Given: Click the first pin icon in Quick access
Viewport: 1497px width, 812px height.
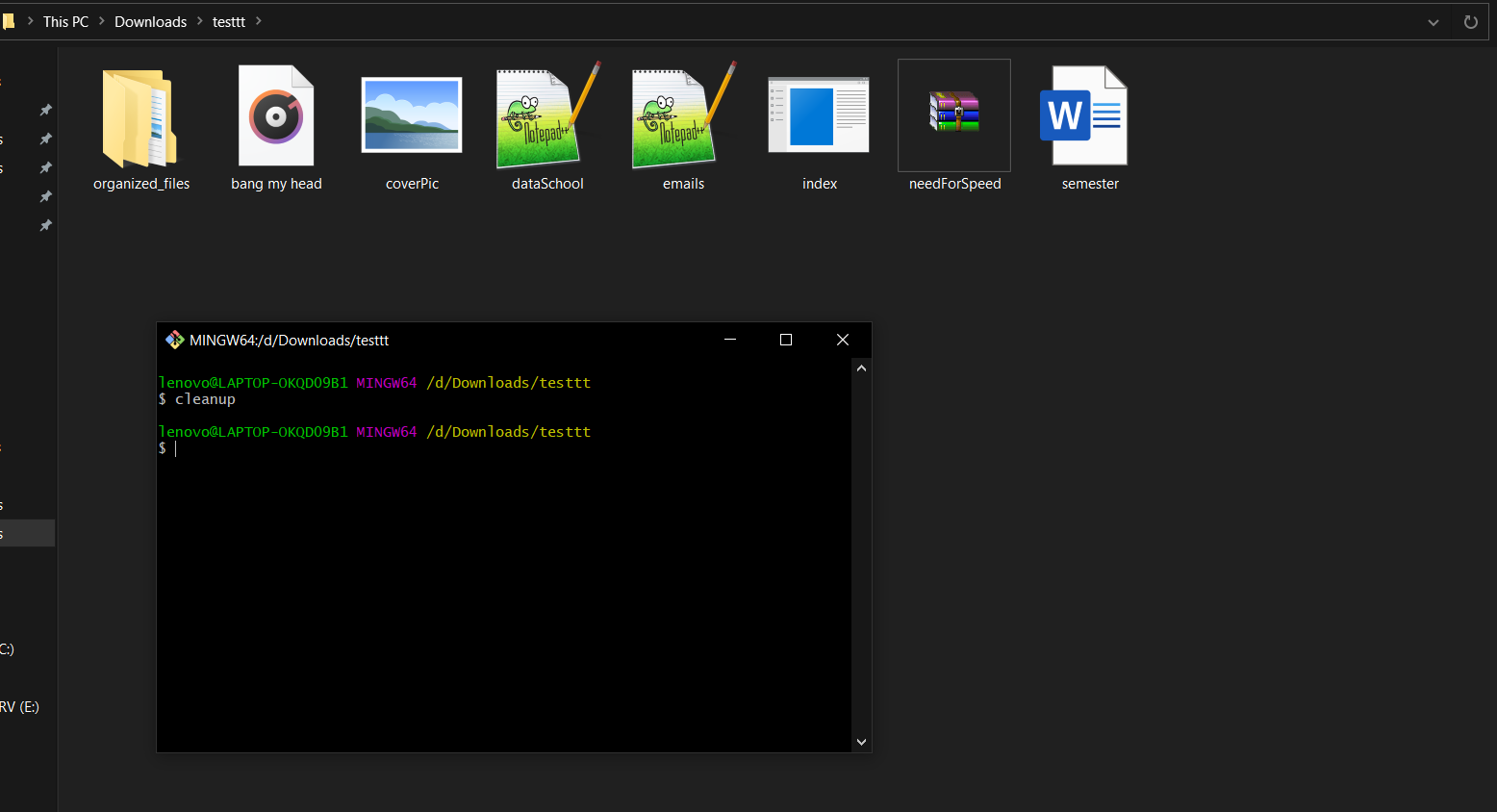Looking at the screenshot, I should [45, 110].
